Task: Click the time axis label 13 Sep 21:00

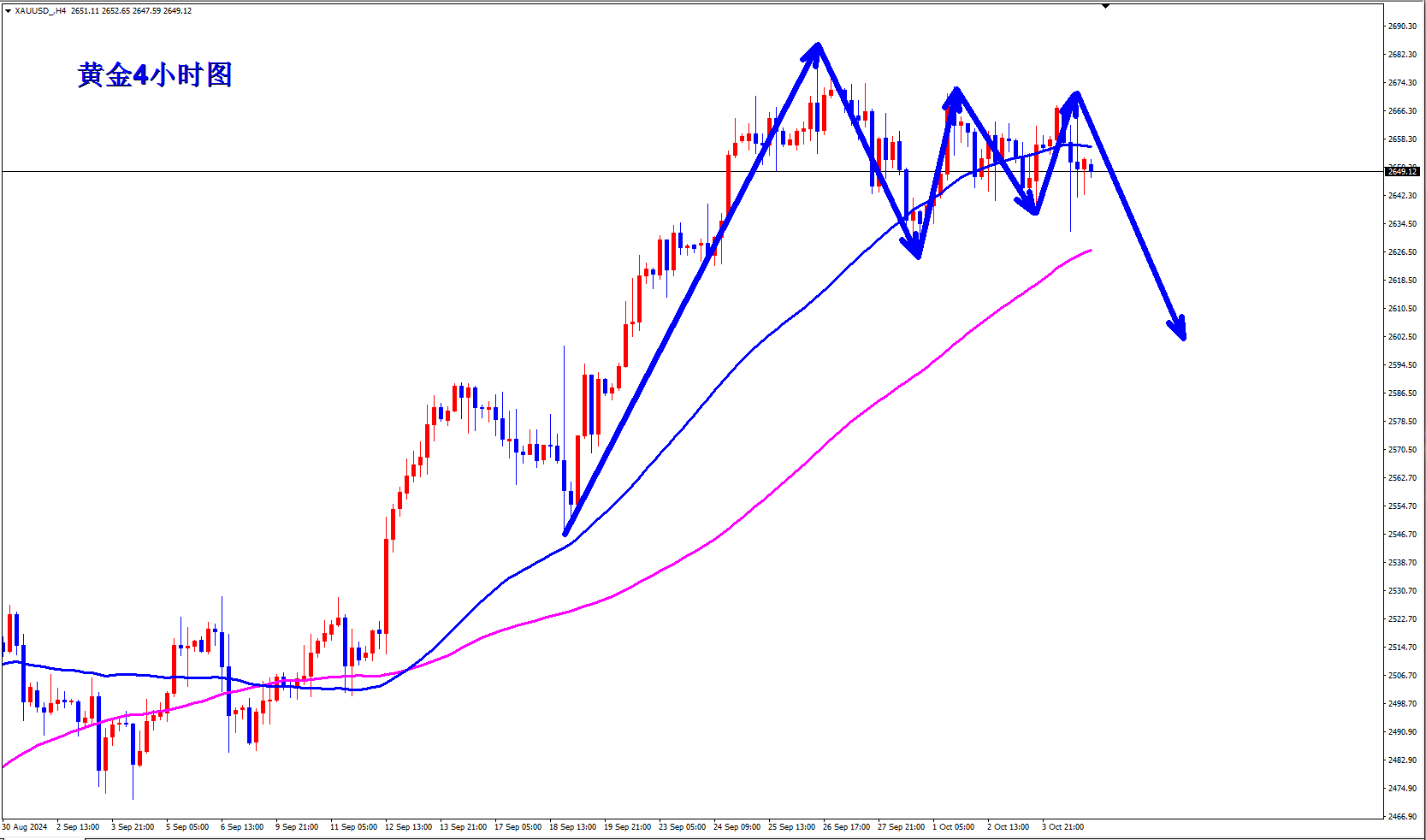Action: pyautogui.click(x=463, y=827)
